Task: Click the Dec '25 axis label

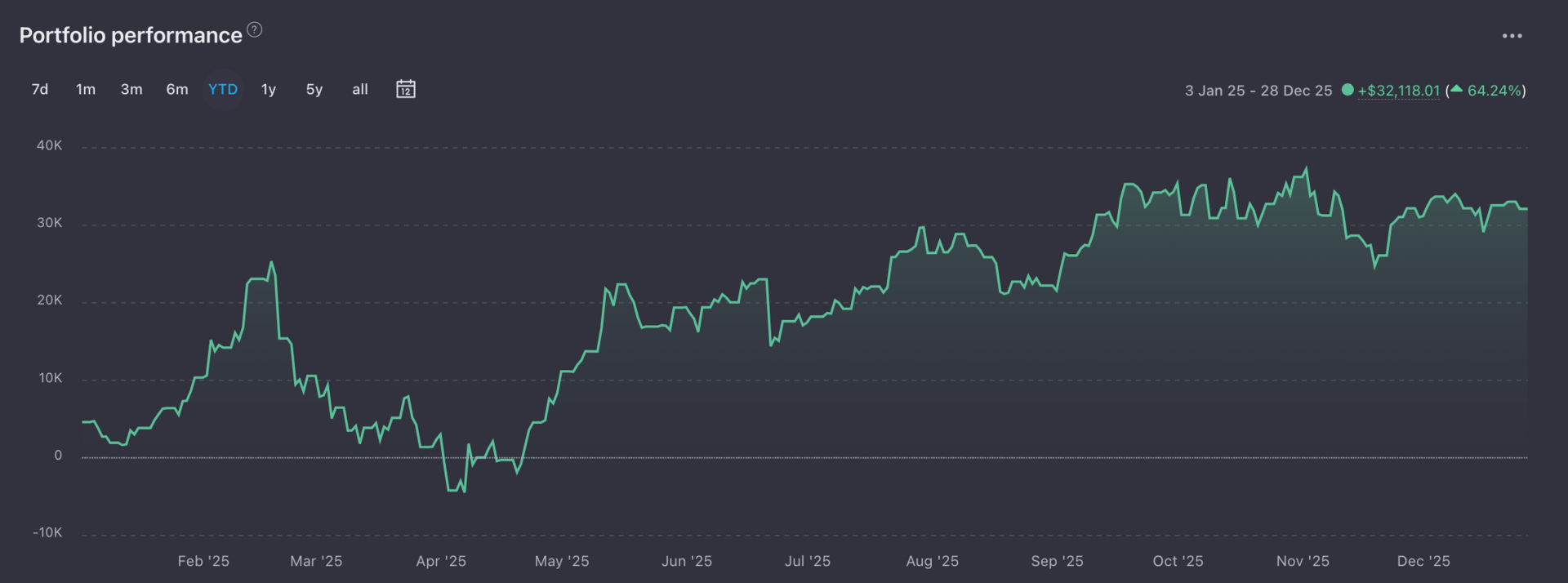Action: pos(1423,561)
